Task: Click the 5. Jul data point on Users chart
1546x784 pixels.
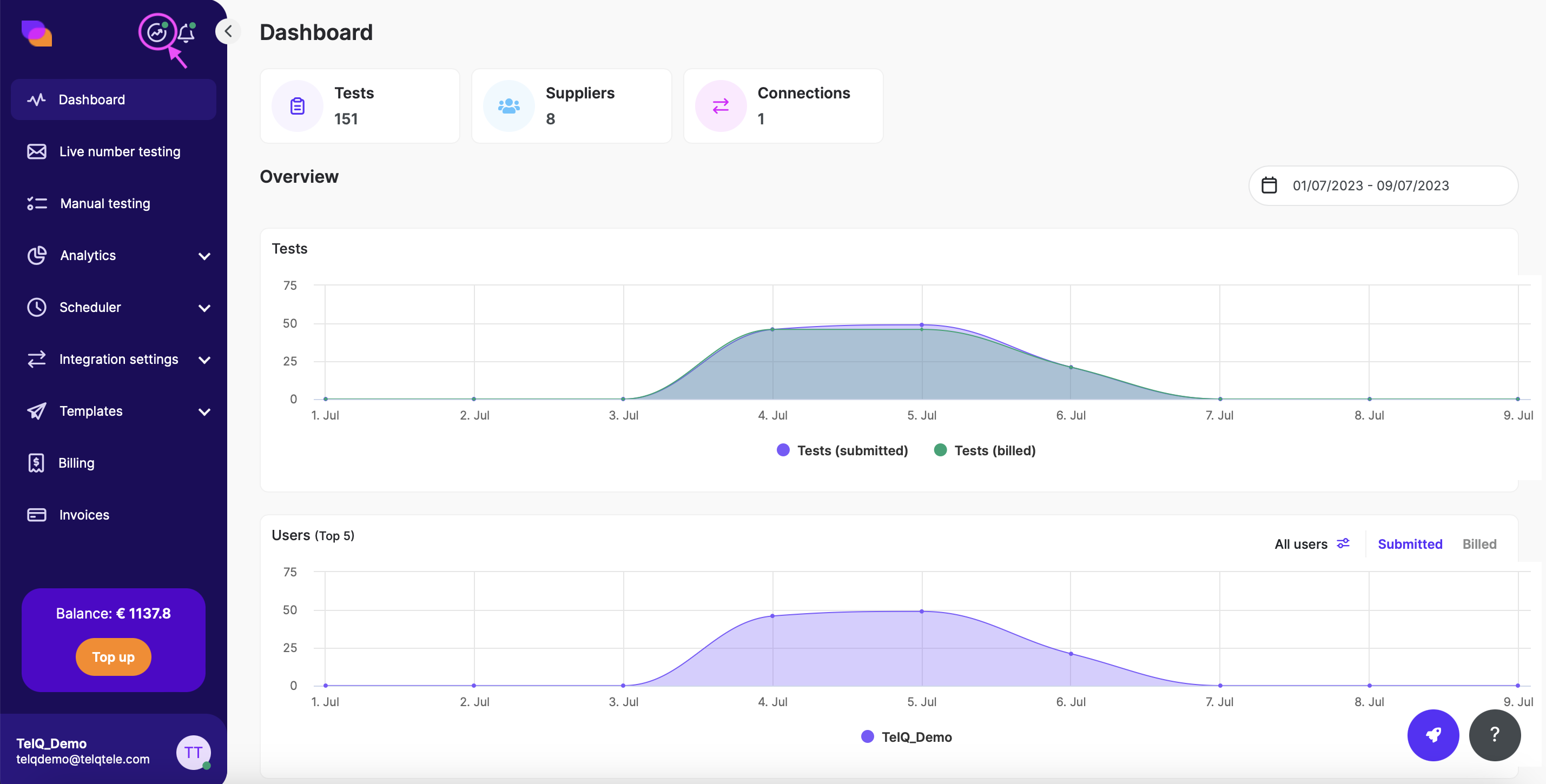Action: (x=922, y=612)
